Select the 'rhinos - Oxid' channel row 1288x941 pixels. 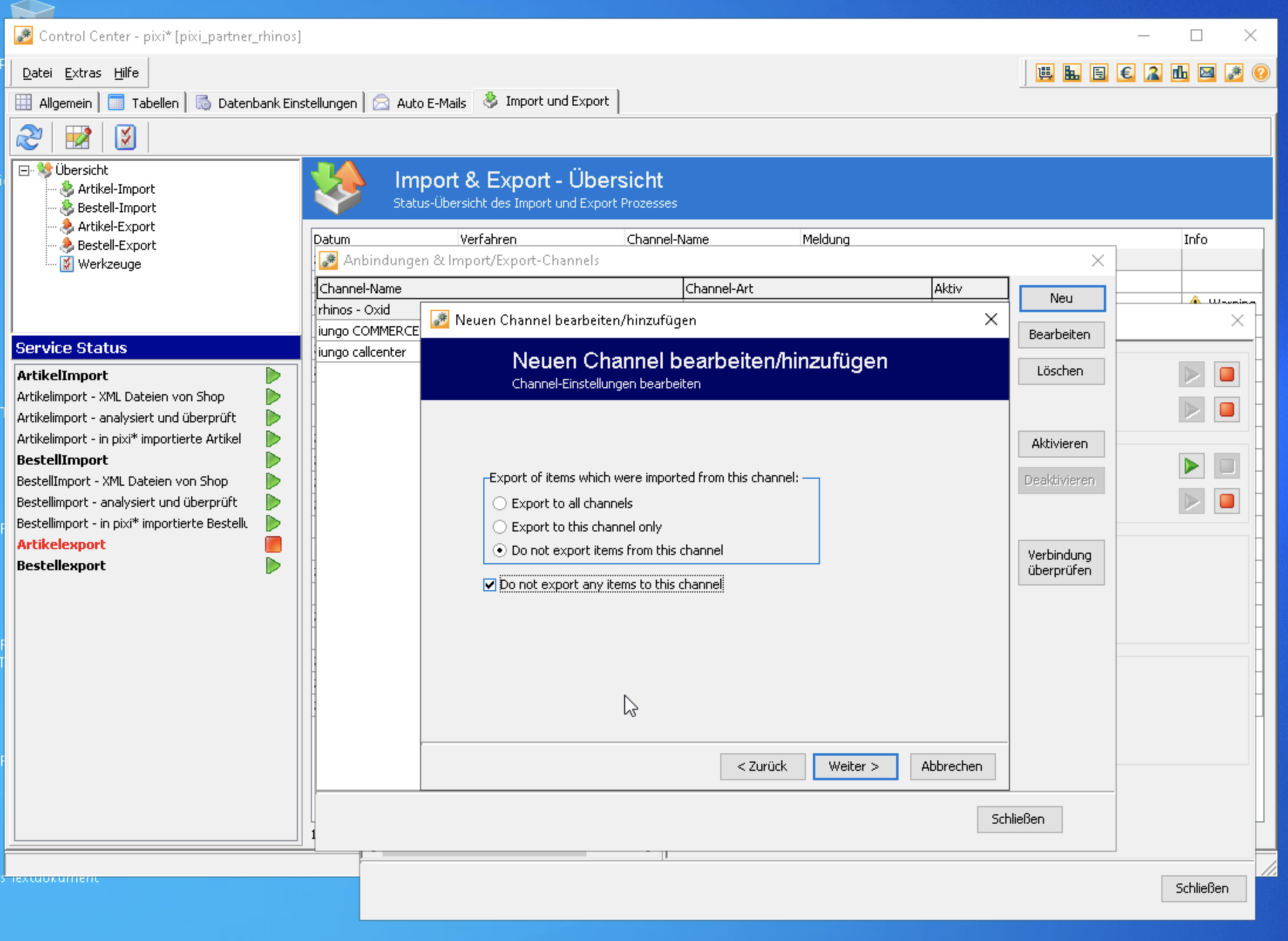pos(368,310)
